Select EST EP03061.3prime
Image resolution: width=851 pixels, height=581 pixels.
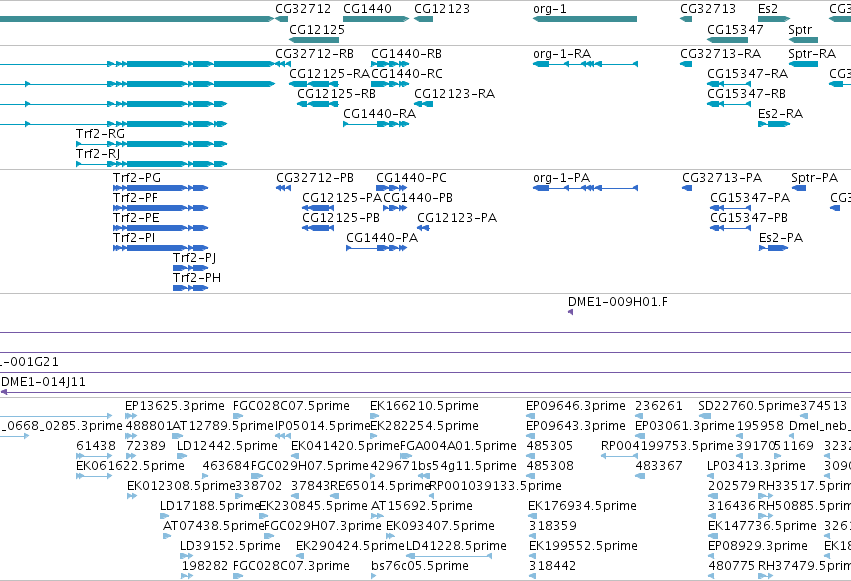685,426
